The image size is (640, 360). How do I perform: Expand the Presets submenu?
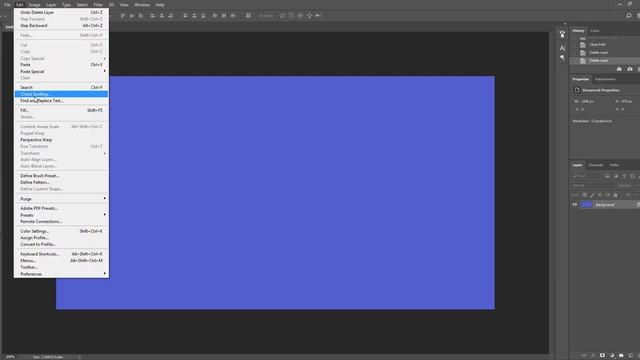click(61, 215)
